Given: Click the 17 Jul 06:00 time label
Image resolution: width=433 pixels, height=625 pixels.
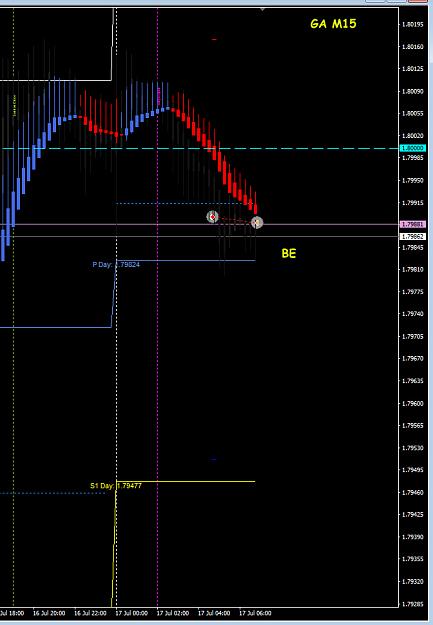Looking at the screenshot, I should coord(255,613).
